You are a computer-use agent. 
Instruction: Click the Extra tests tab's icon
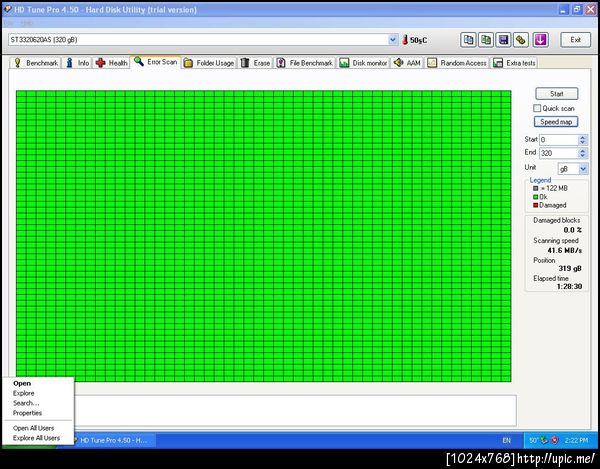click(x=498, y=63)
